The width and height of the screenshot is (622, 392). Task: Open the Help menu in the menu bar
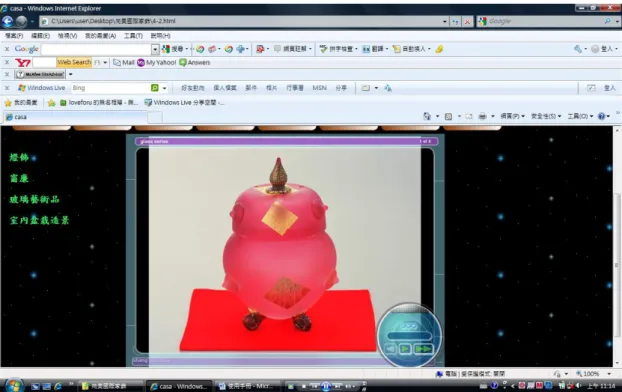point(160,36)
